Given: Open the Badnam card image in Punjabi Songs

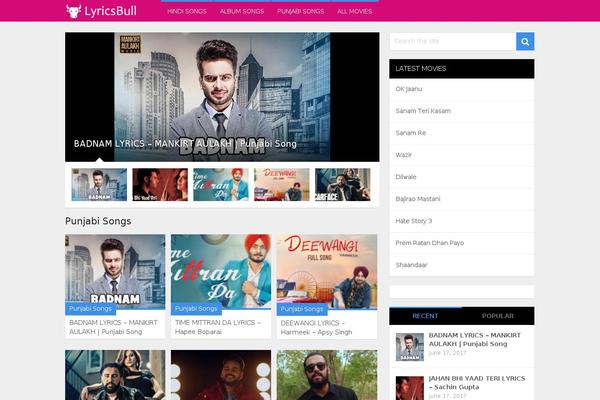Looking at the screenshot, I should point(115,271).
